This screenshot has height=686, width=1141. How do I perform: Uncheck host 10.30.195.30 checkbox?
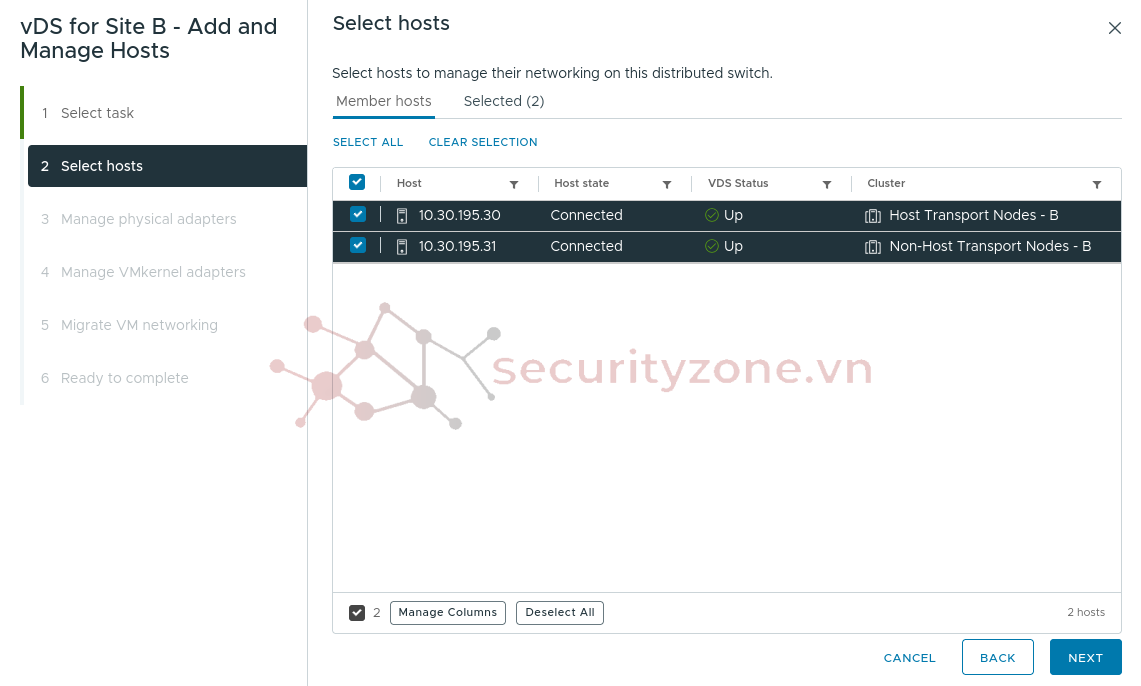(358, 214)
